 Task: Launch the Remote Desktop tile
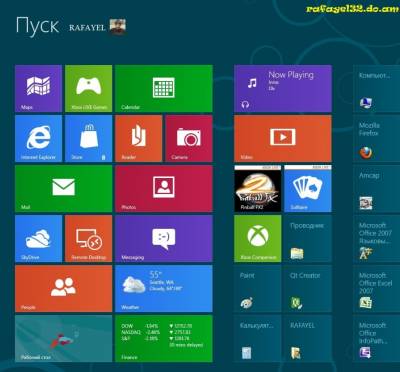coord(89,239)
